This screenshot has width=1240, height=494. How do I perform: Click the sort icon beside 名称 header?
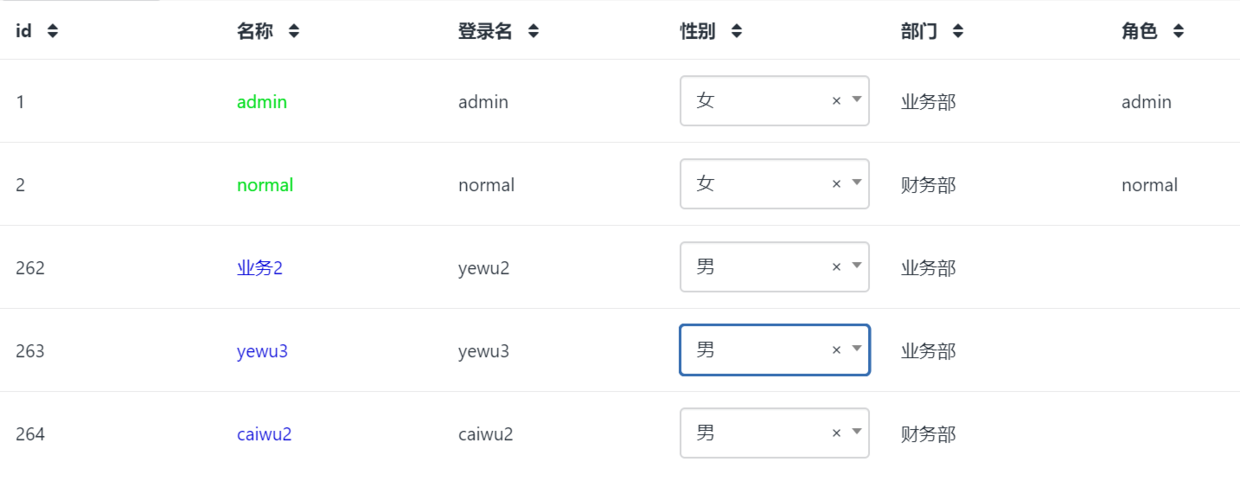pyautogui.click(x=294, y=32)
